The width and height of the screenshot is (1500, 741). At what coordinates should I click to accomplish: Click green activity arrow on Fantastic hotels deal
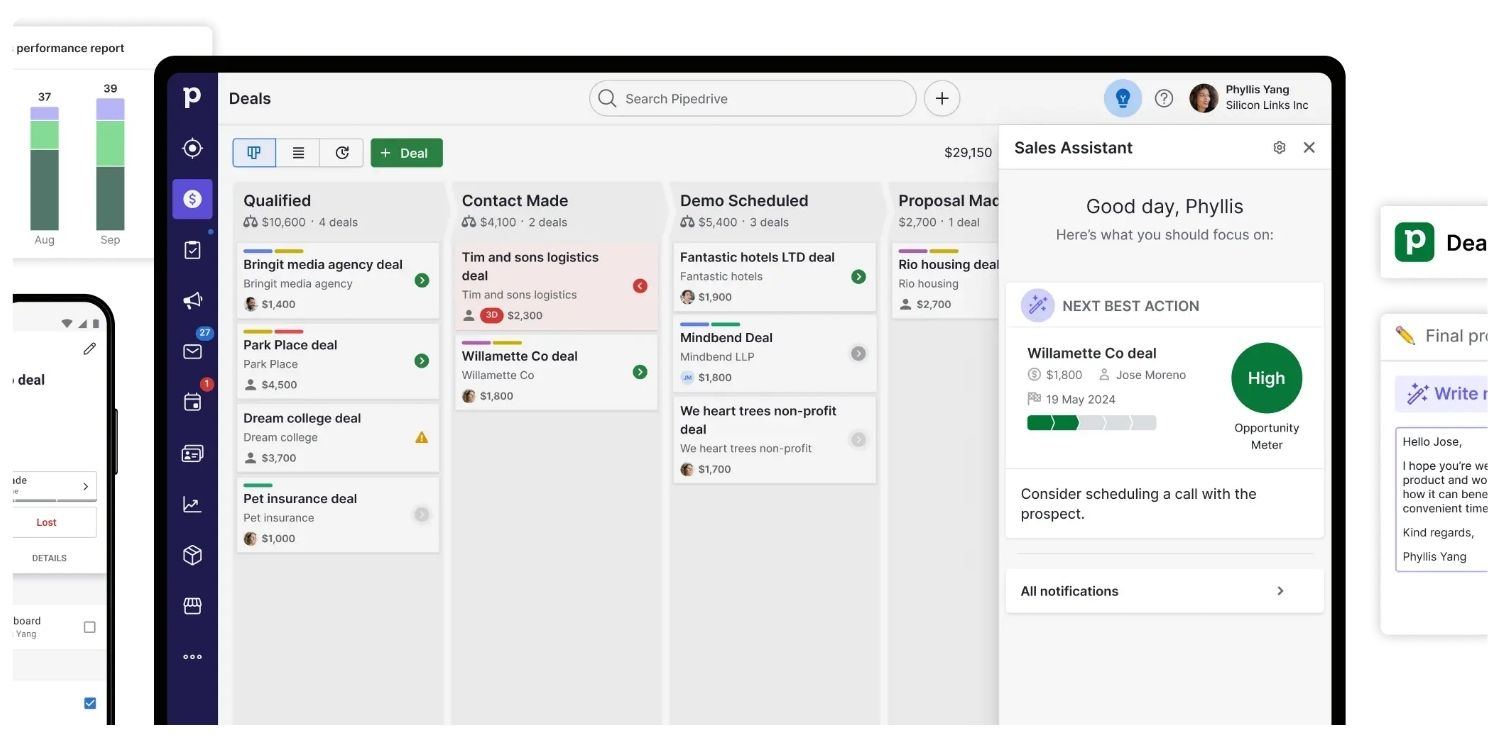pos(858,276)
